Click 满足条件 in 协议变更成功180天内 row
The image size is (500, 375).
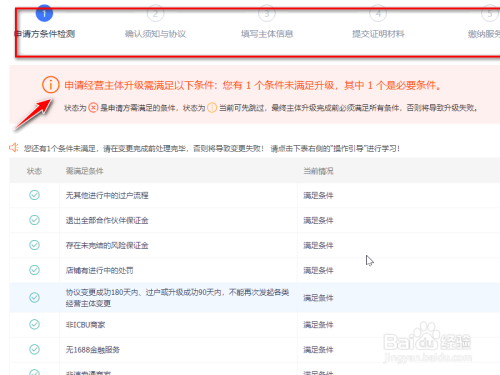(x=318, y=298)
